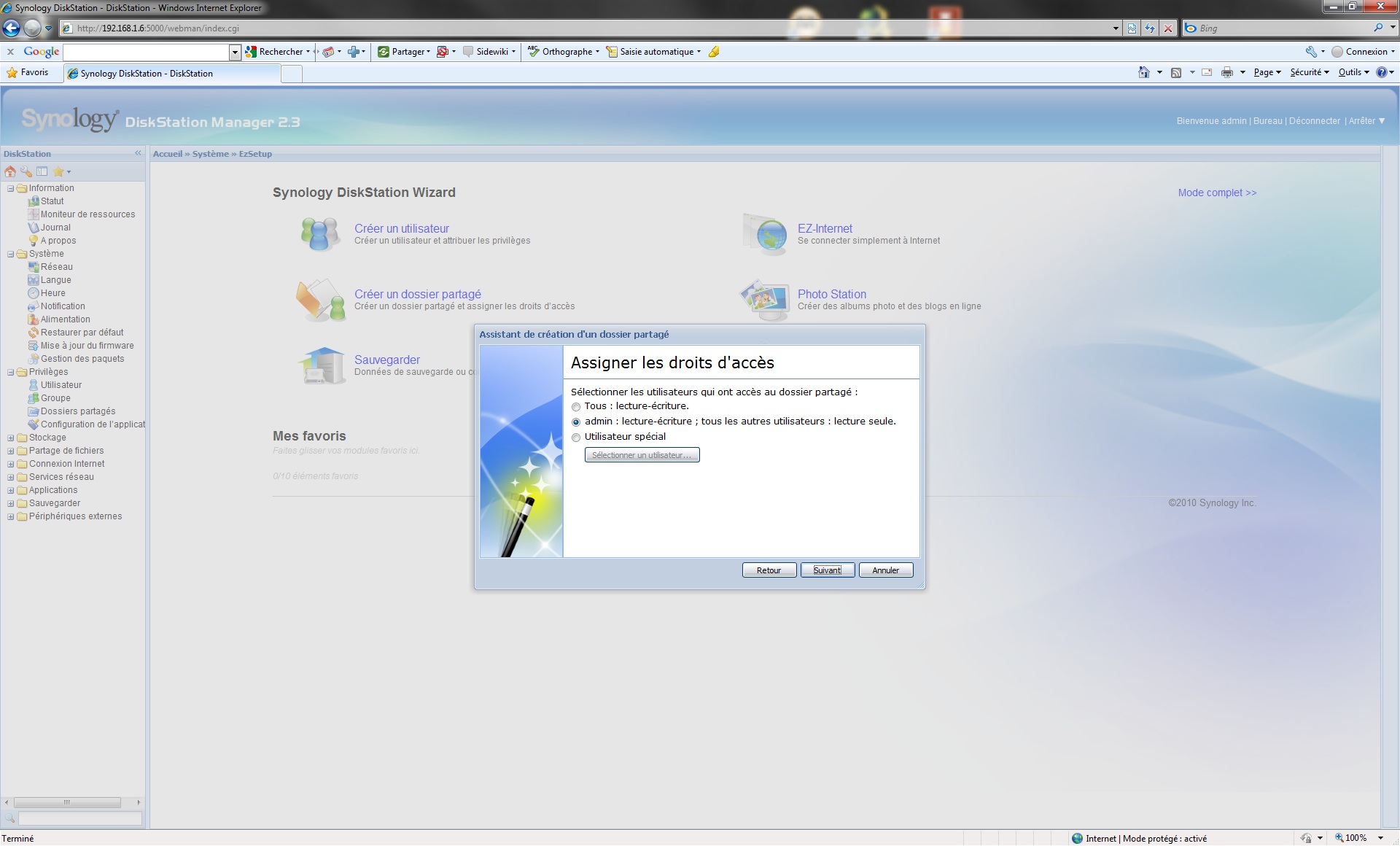
Task: Click the wrench icon in sidebar toolbar
Action: click(26, 172)
